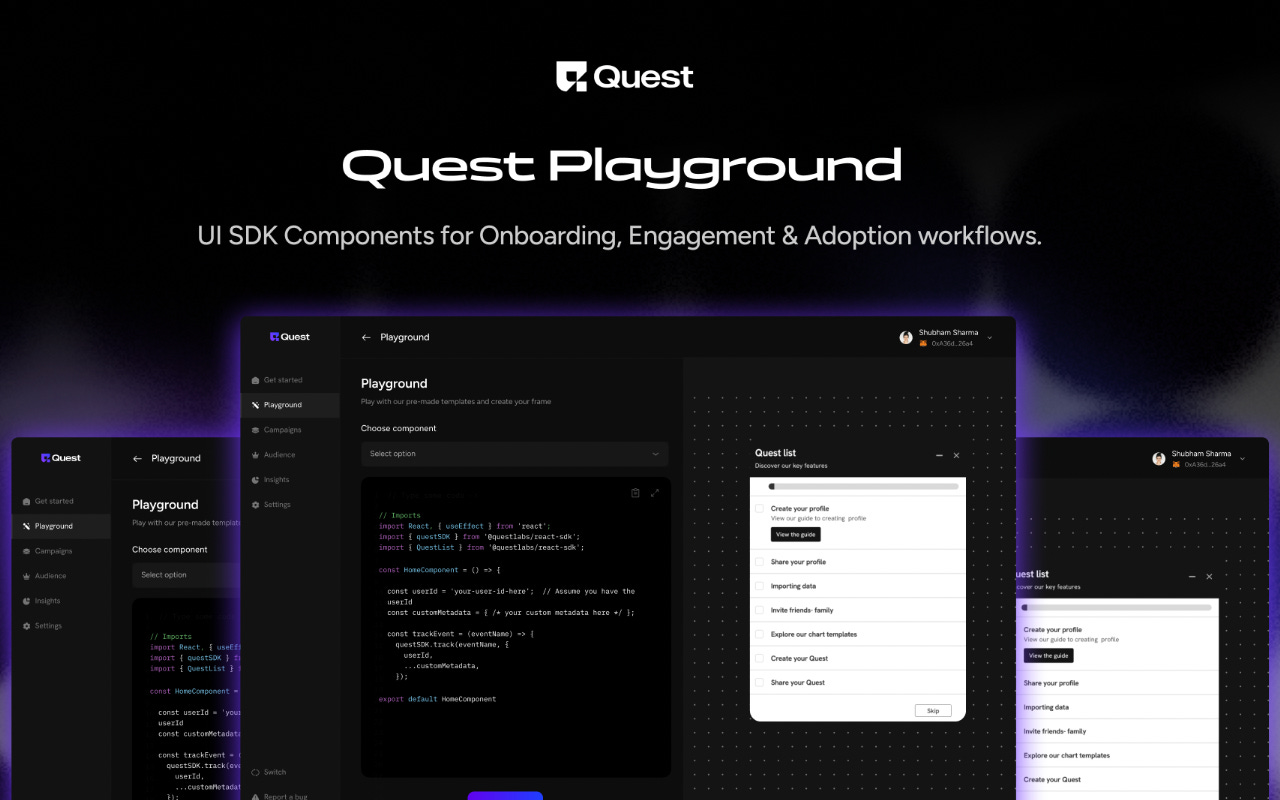The width and height of the screenshot is (1280, 800).
Task: Click wallet address 0xA36d..26a4 in center window
Action: 952,343
